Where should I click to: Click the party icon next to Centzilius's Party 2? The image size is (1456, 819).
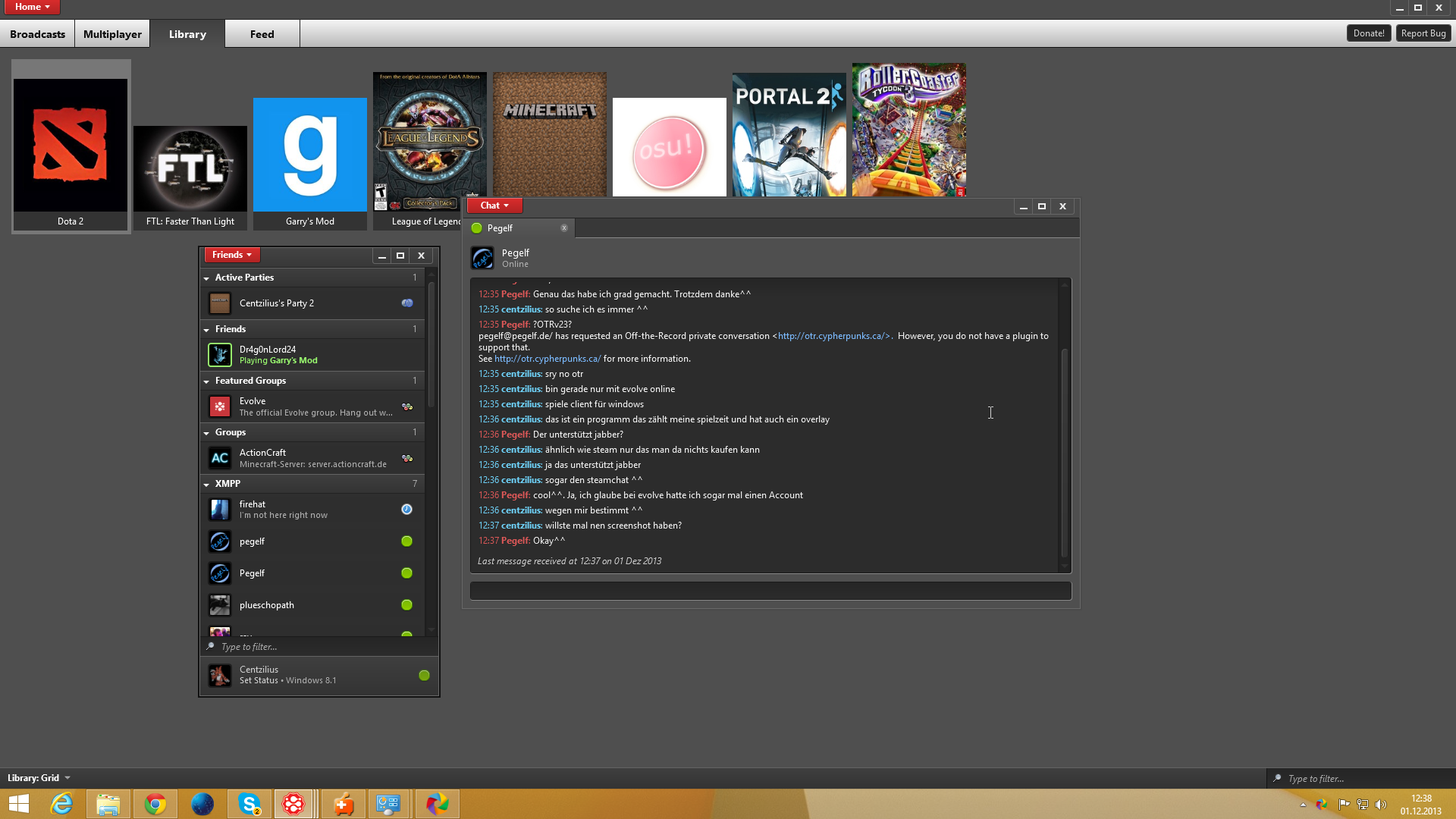[x=407, y=303]
